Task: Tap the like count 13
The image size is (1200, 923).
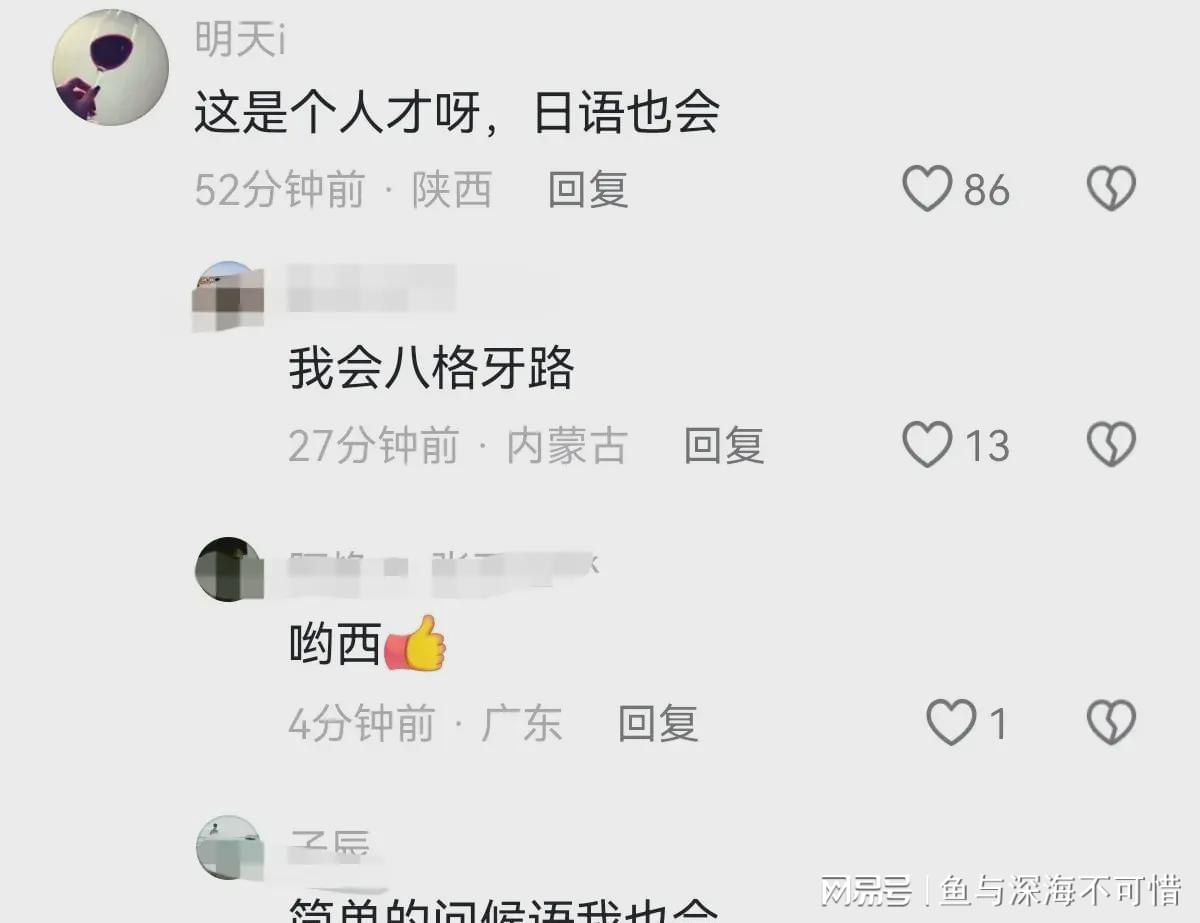Action: [986, 446]
